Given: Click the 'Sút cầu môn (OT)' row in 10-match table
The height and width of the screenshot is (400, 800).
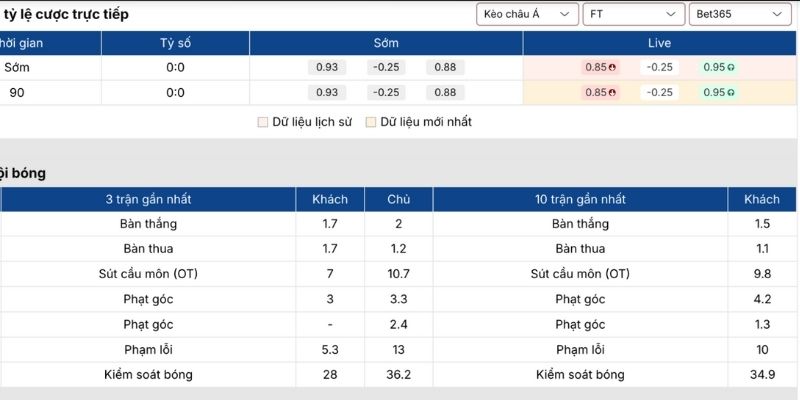Looking at the screenshot, I should pos(580,273).
